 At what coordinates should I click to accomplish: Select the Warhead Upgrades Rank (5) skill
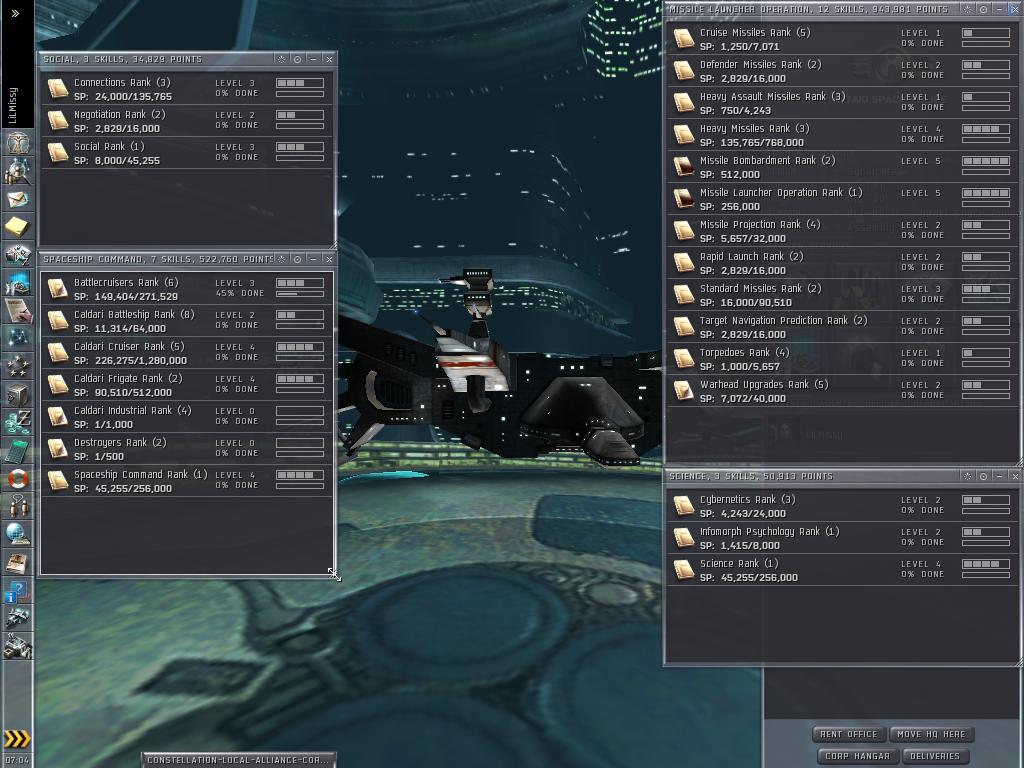(x=842, y=391)
